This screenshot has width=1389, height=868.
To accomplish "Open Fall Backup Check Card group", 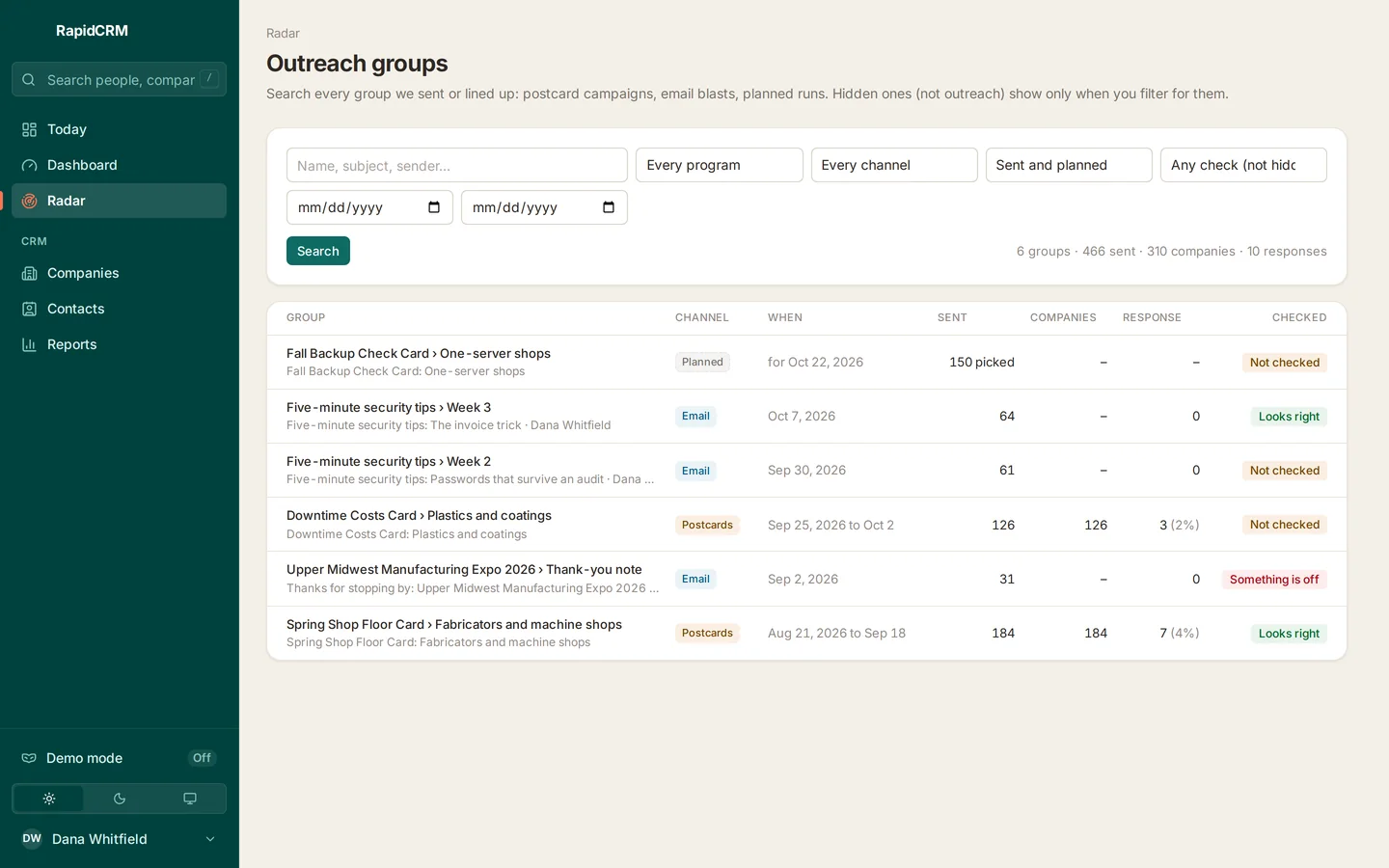I will pos(419,354).
